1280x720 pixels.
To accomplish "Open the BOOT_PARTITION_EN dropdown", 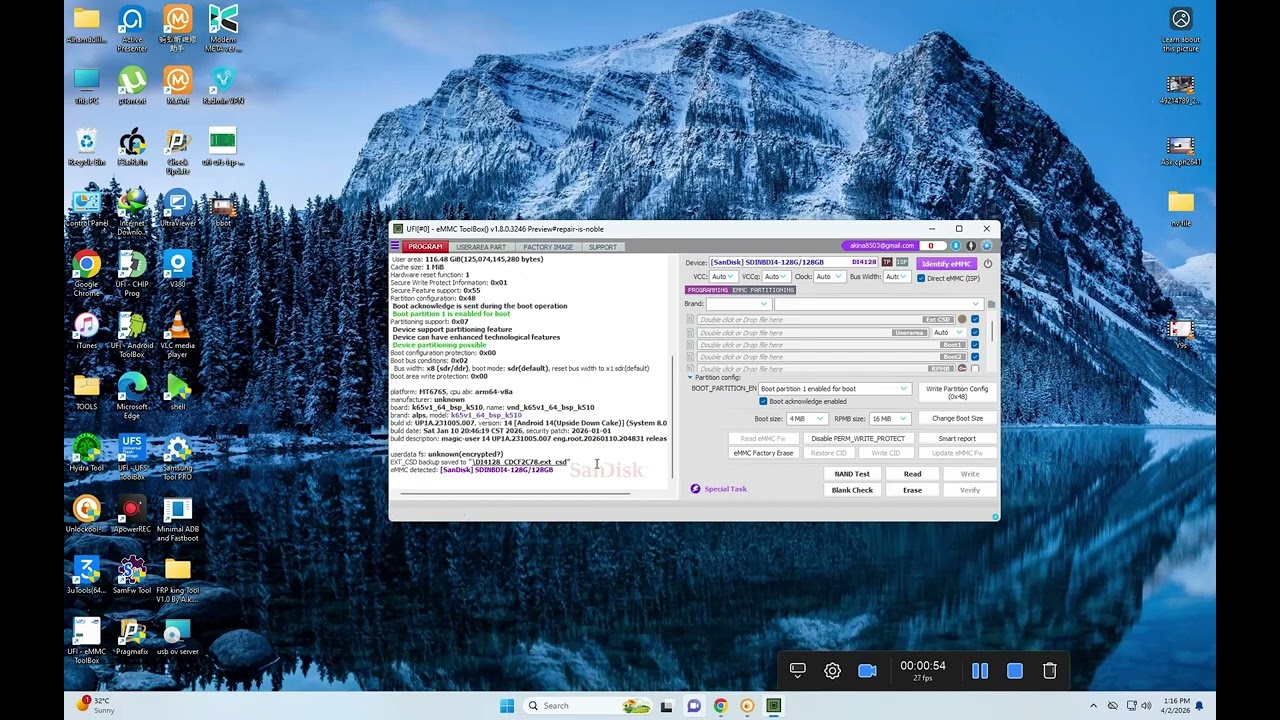I will 834,389.
